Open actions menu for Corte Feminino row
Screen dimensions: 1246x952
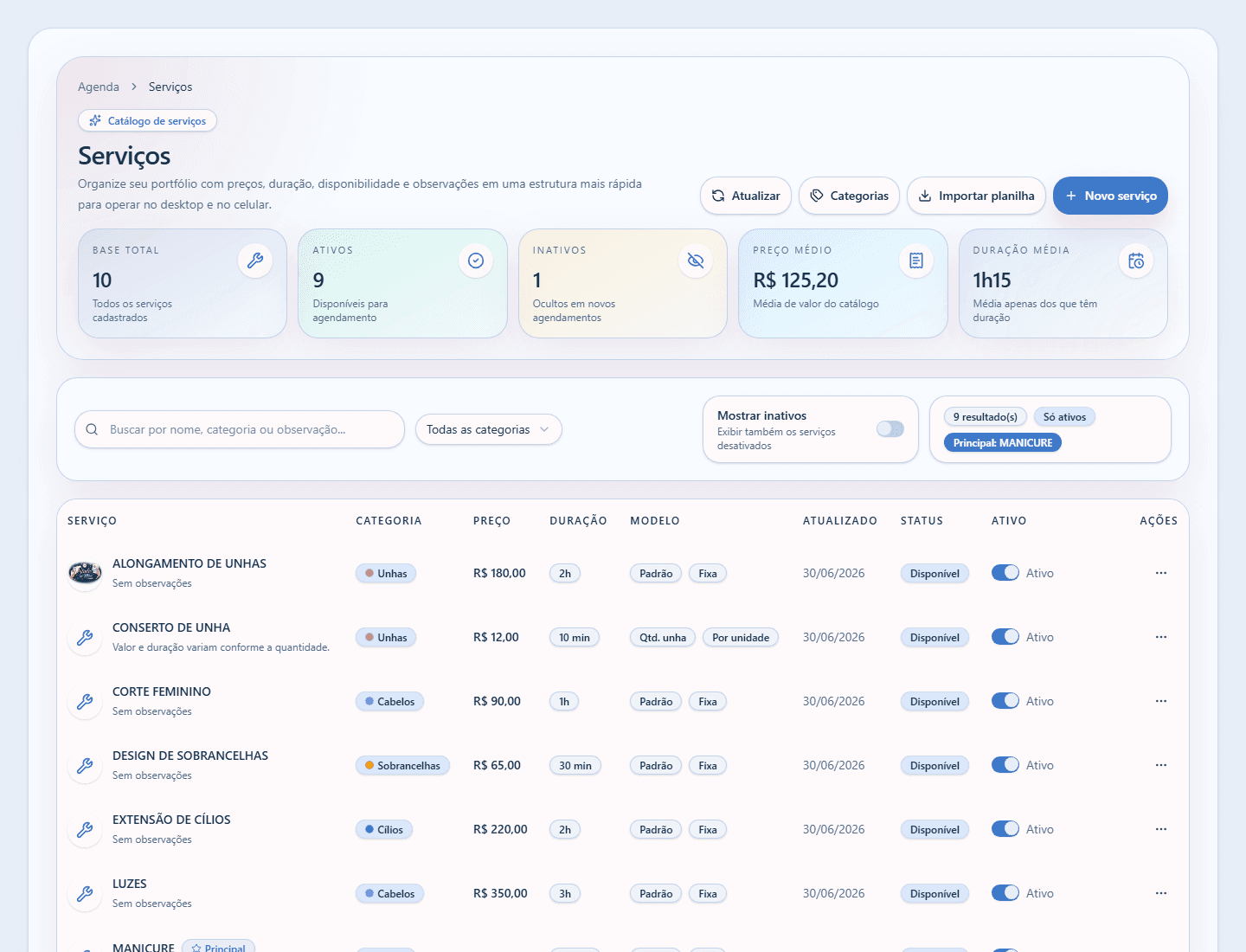[x=1161, y=701]
